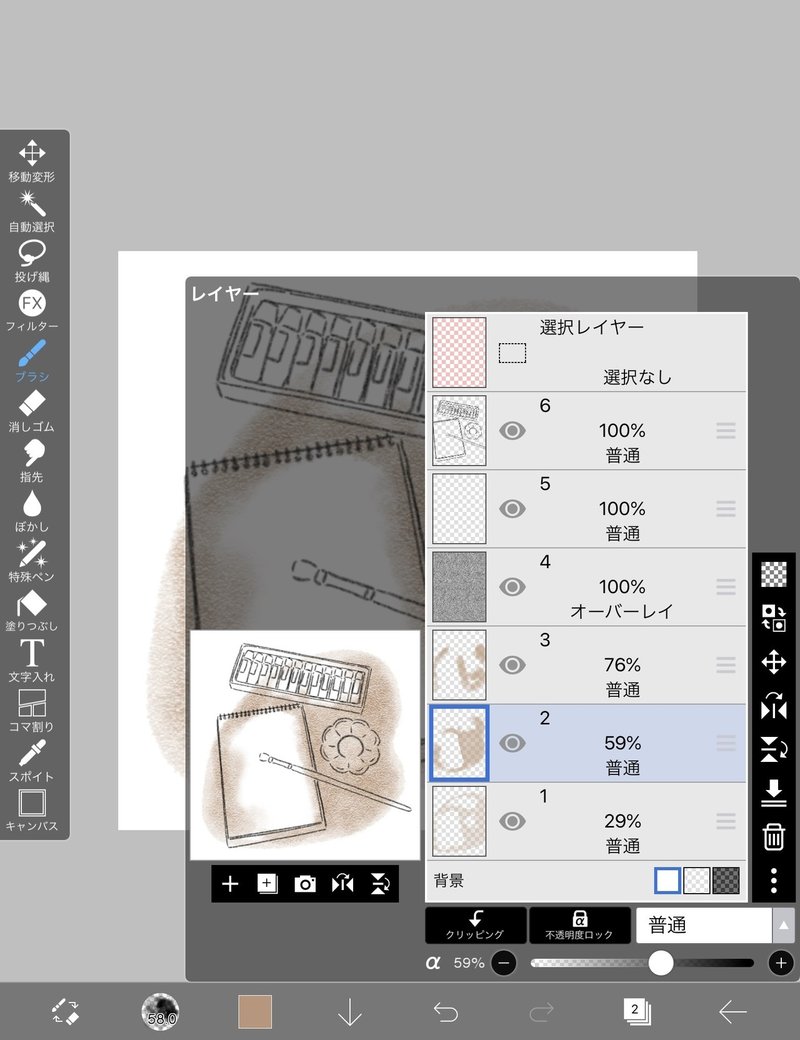The image size is (800, 1040).
Task: Add a special layer with boxed plus
Action: coord(267,883)
